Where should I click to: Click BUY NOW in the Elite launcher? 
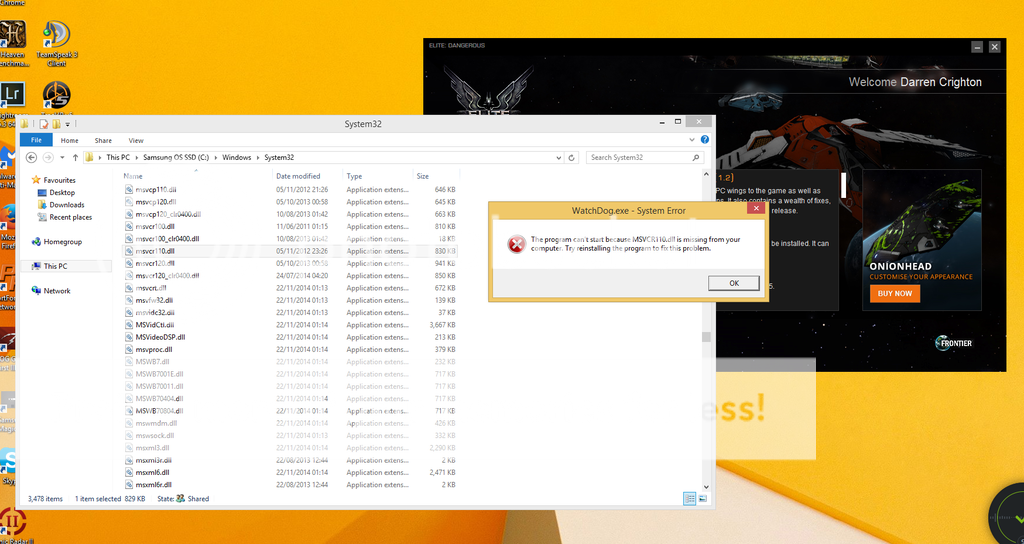coord(895,293)
